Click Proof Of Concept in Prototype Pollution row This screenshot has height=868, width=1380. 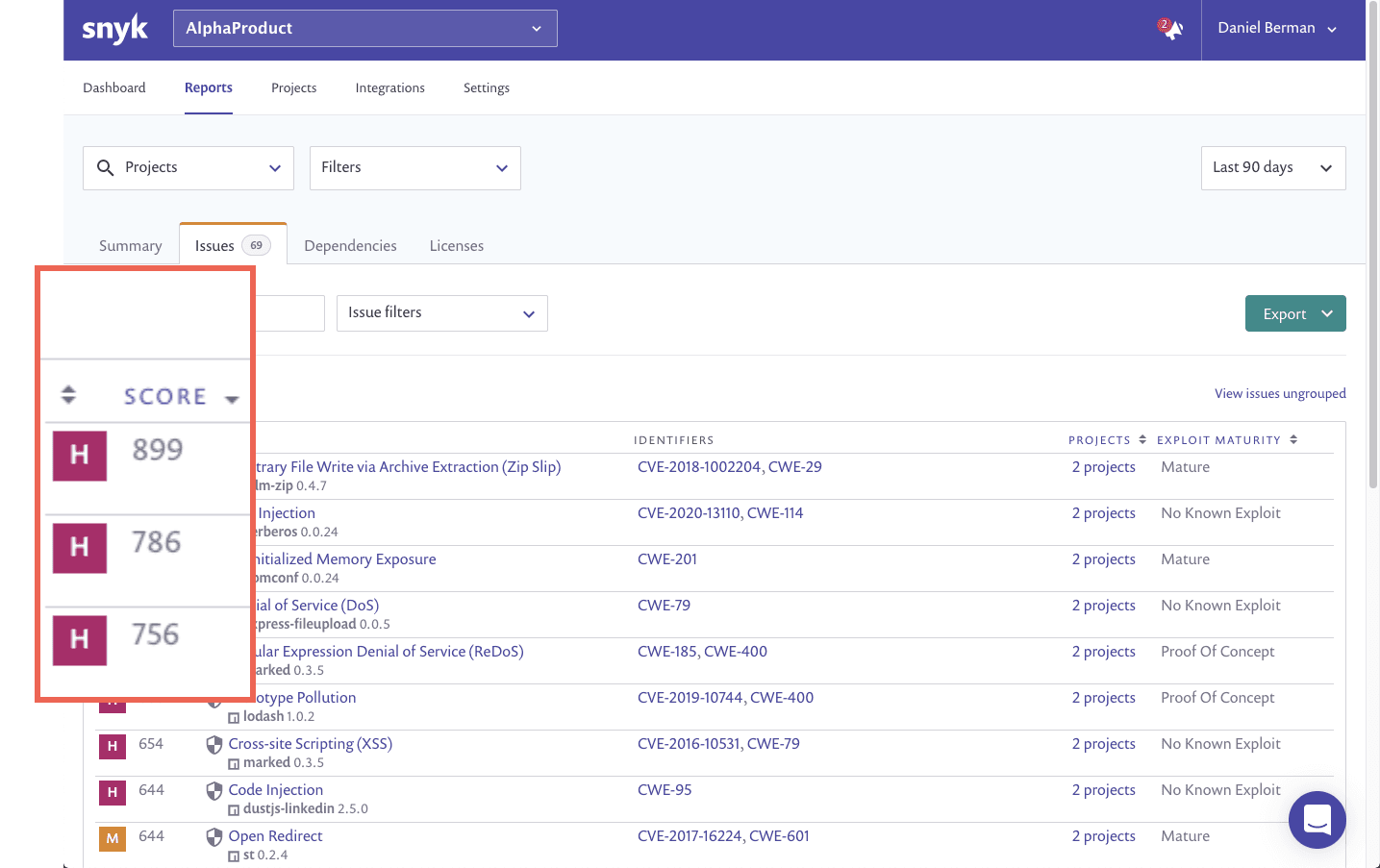coord(1217,698)
